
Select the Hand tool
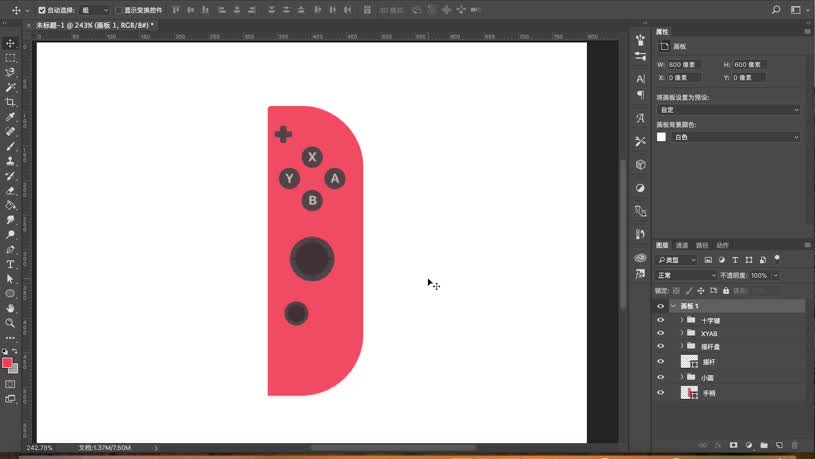(x=10, y=308)
